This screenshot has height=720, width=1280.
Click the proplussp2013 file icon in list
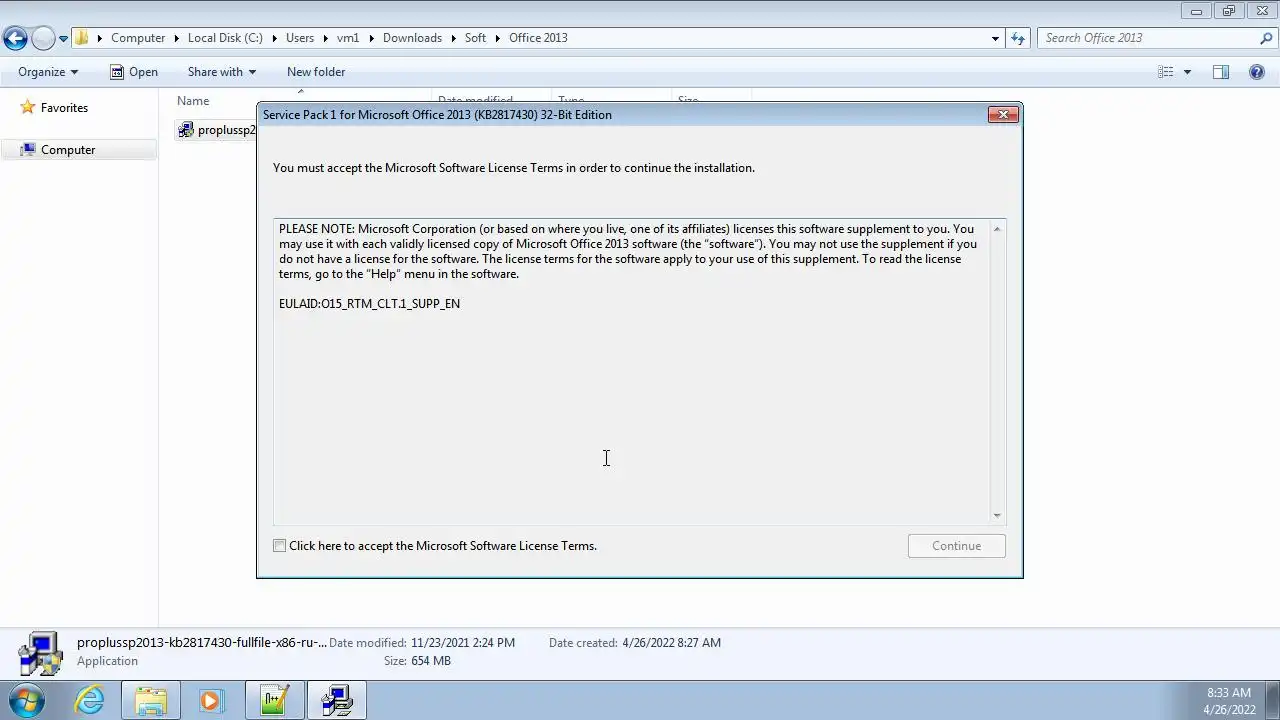[186, 130]
